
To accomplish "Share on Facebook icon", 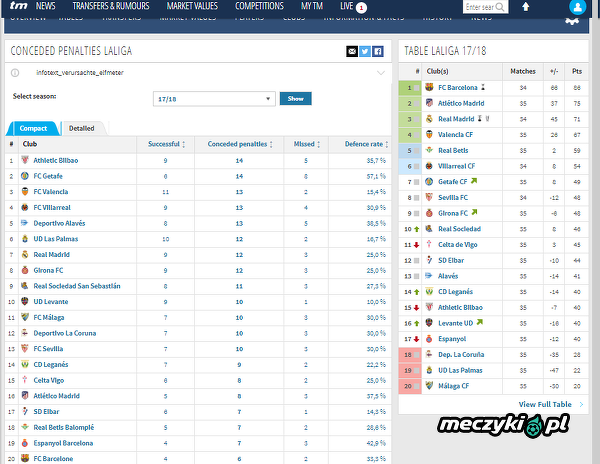I will coord(378,51).
